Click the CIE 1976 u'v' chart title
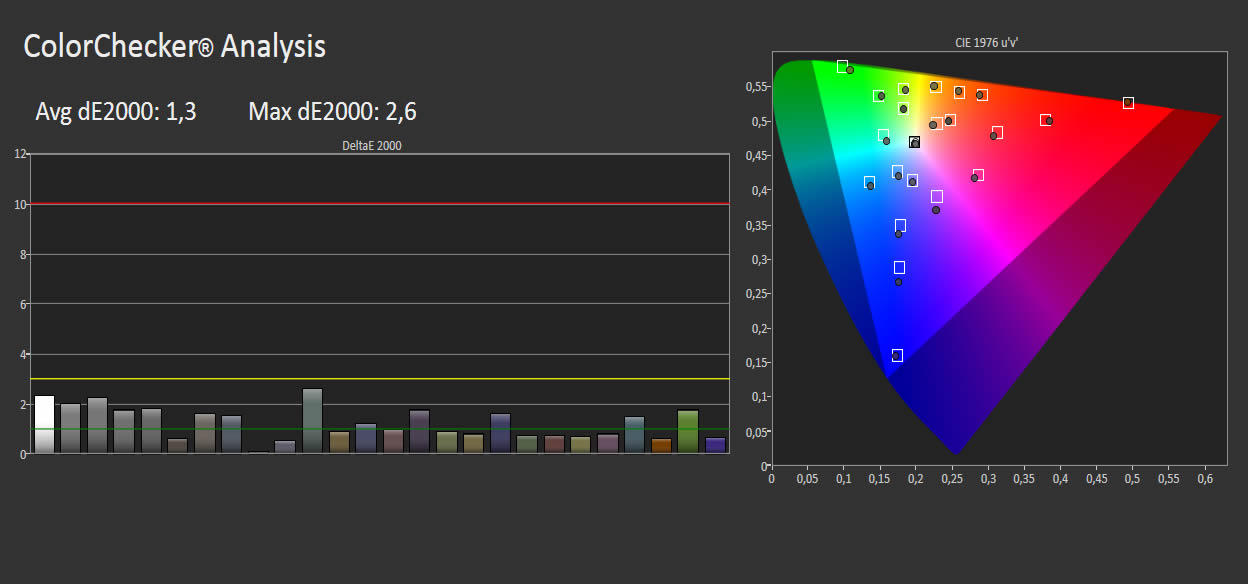This screenshot has width=1248, height=584. click(x=987, y=44)
